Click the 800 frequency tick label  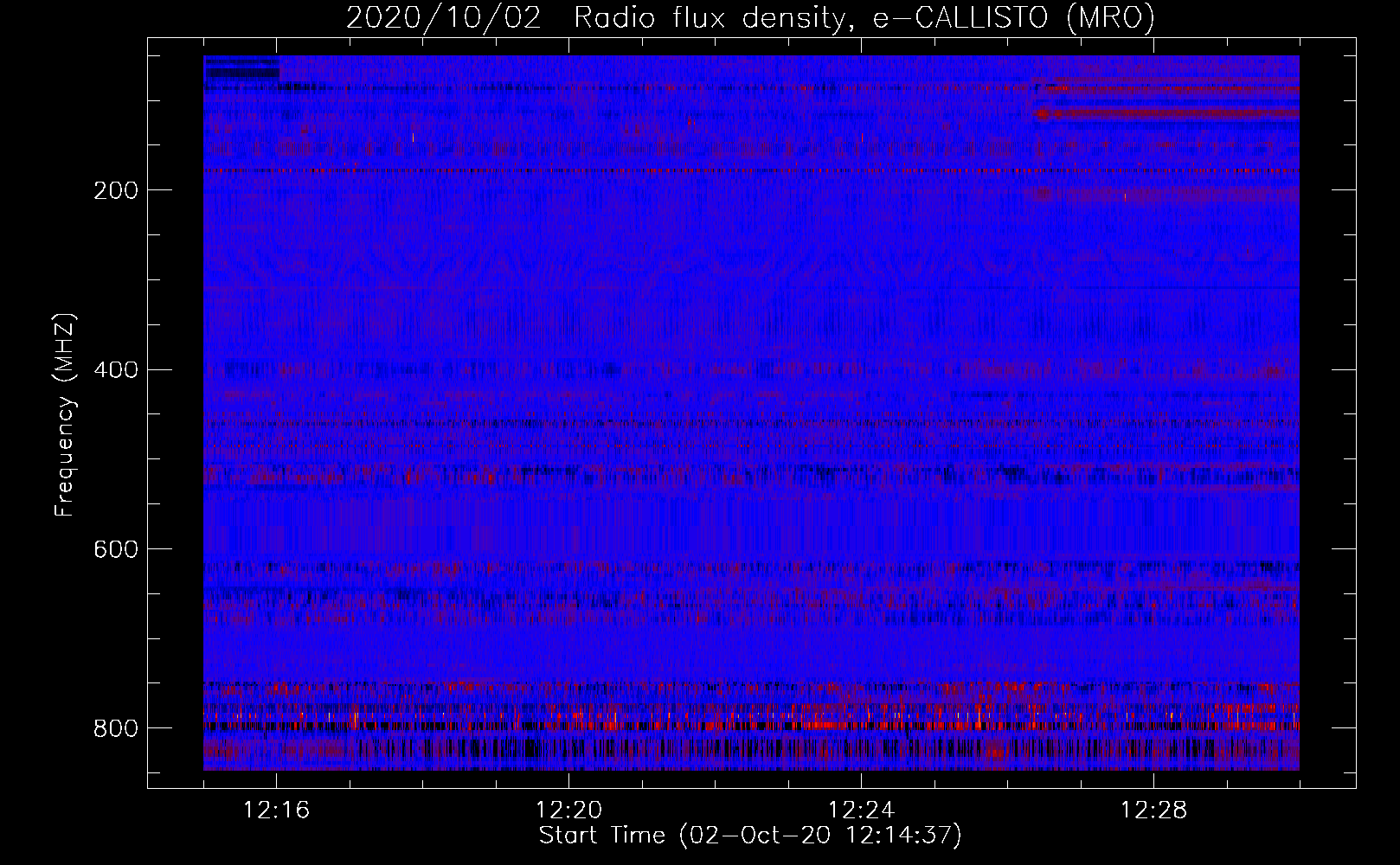coord(116,728)
